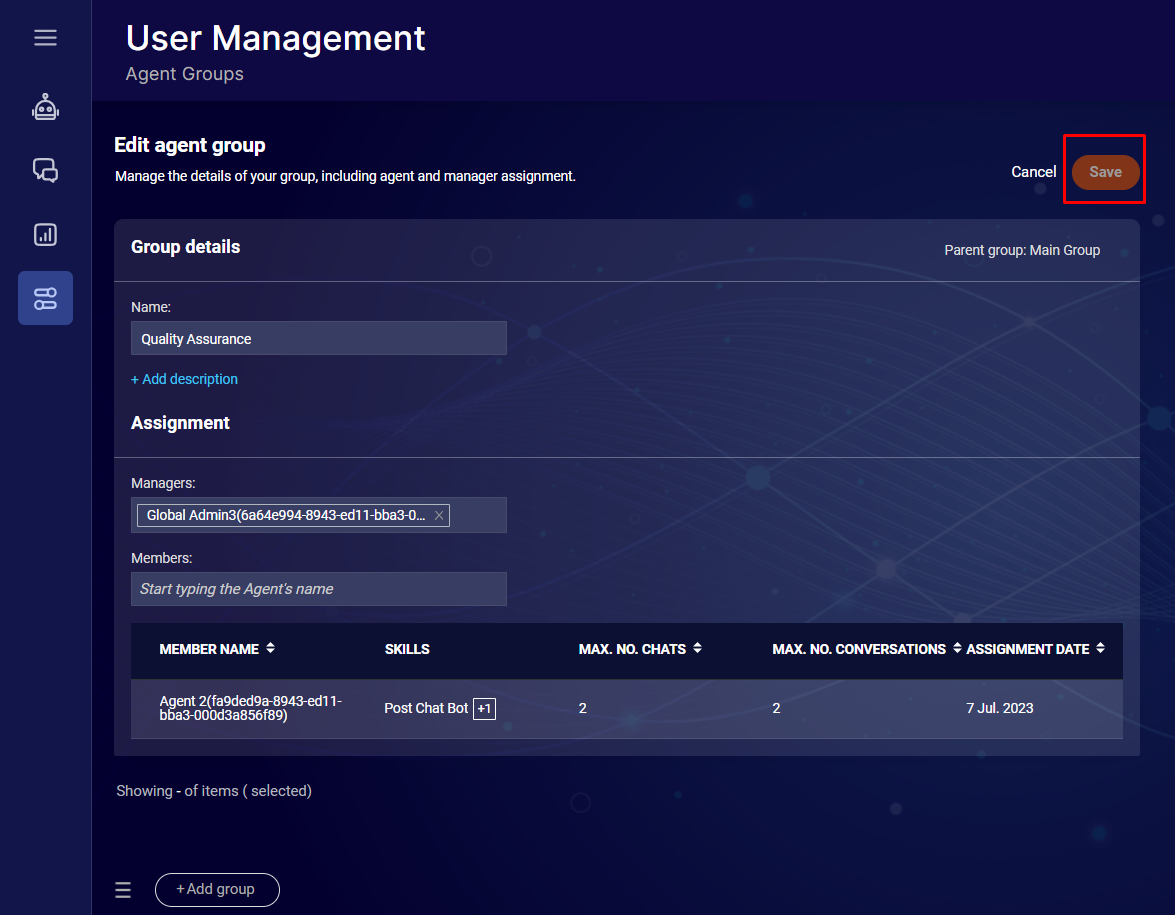This screenshot has width=1175, height=915.
Task: Click the SKILLS column header
Action: click(x=407, y=649)
